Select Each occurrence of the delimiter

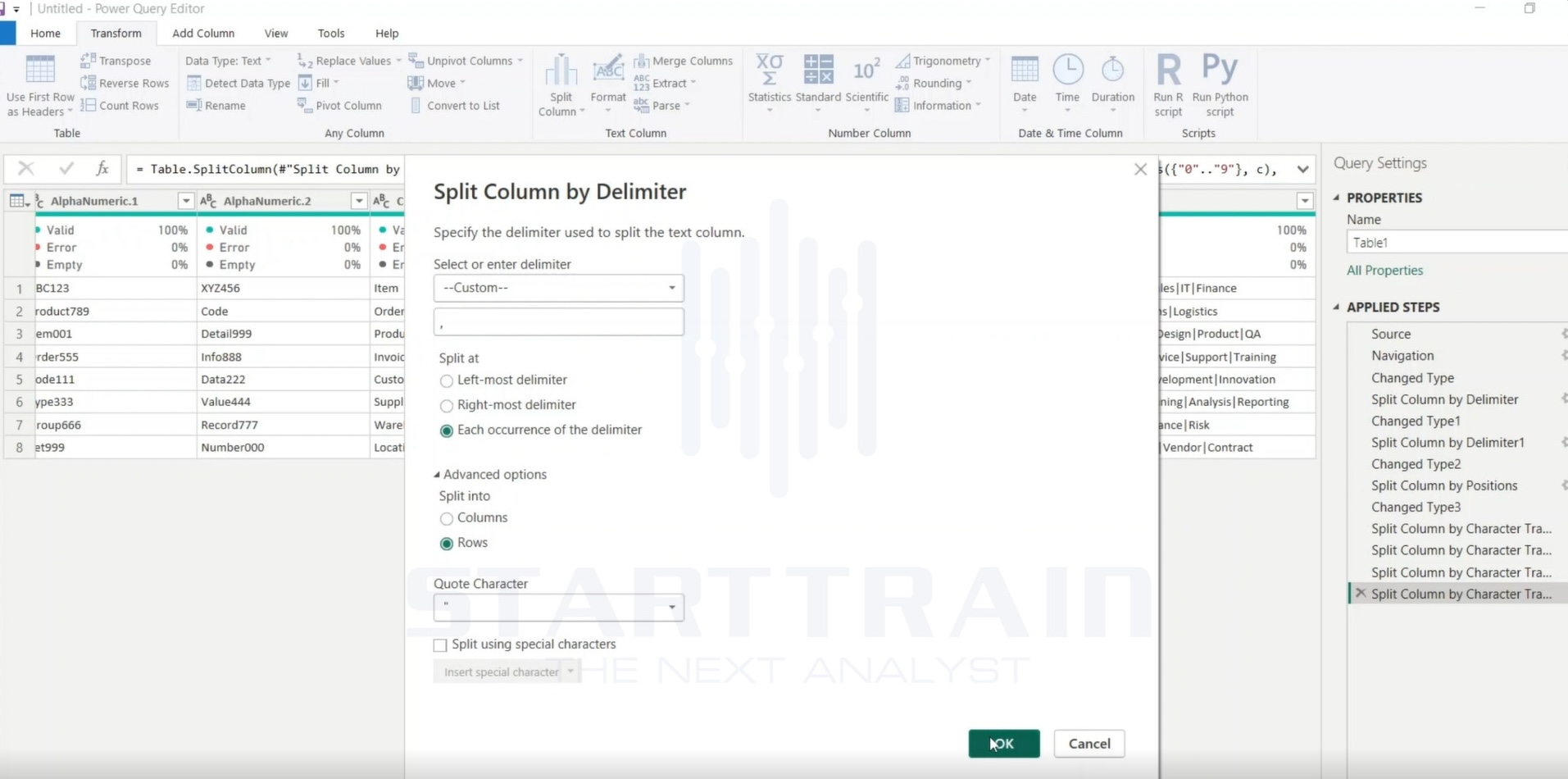(x=447, y=431)
